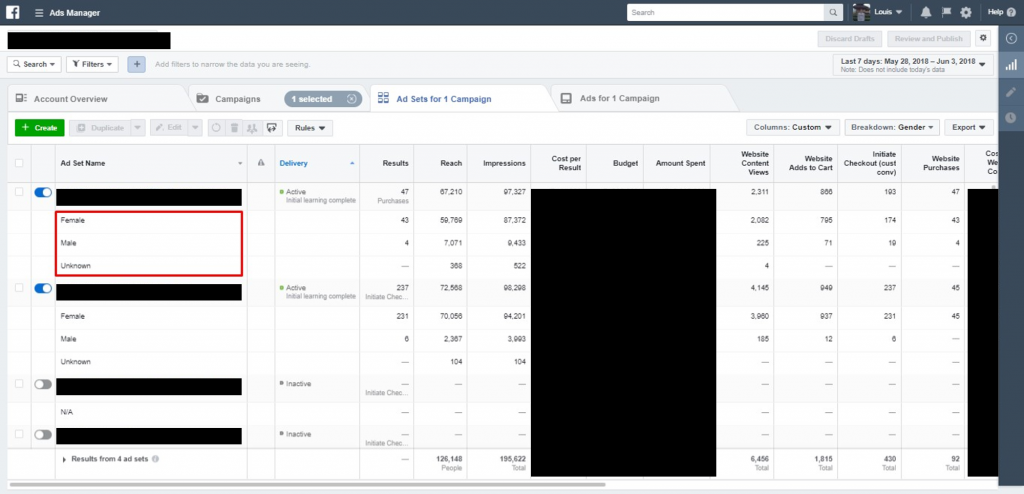Open the settings gear in the top bar

966,12
